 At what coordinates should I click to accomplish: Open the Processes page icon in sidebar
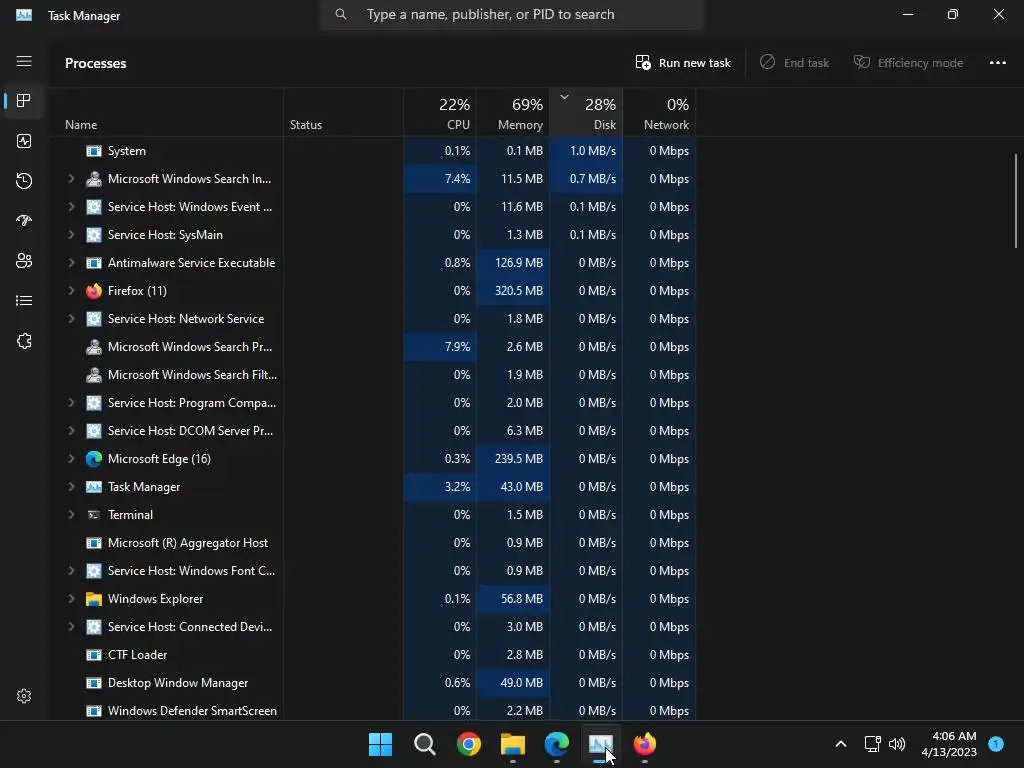click(x=24, y=101)
